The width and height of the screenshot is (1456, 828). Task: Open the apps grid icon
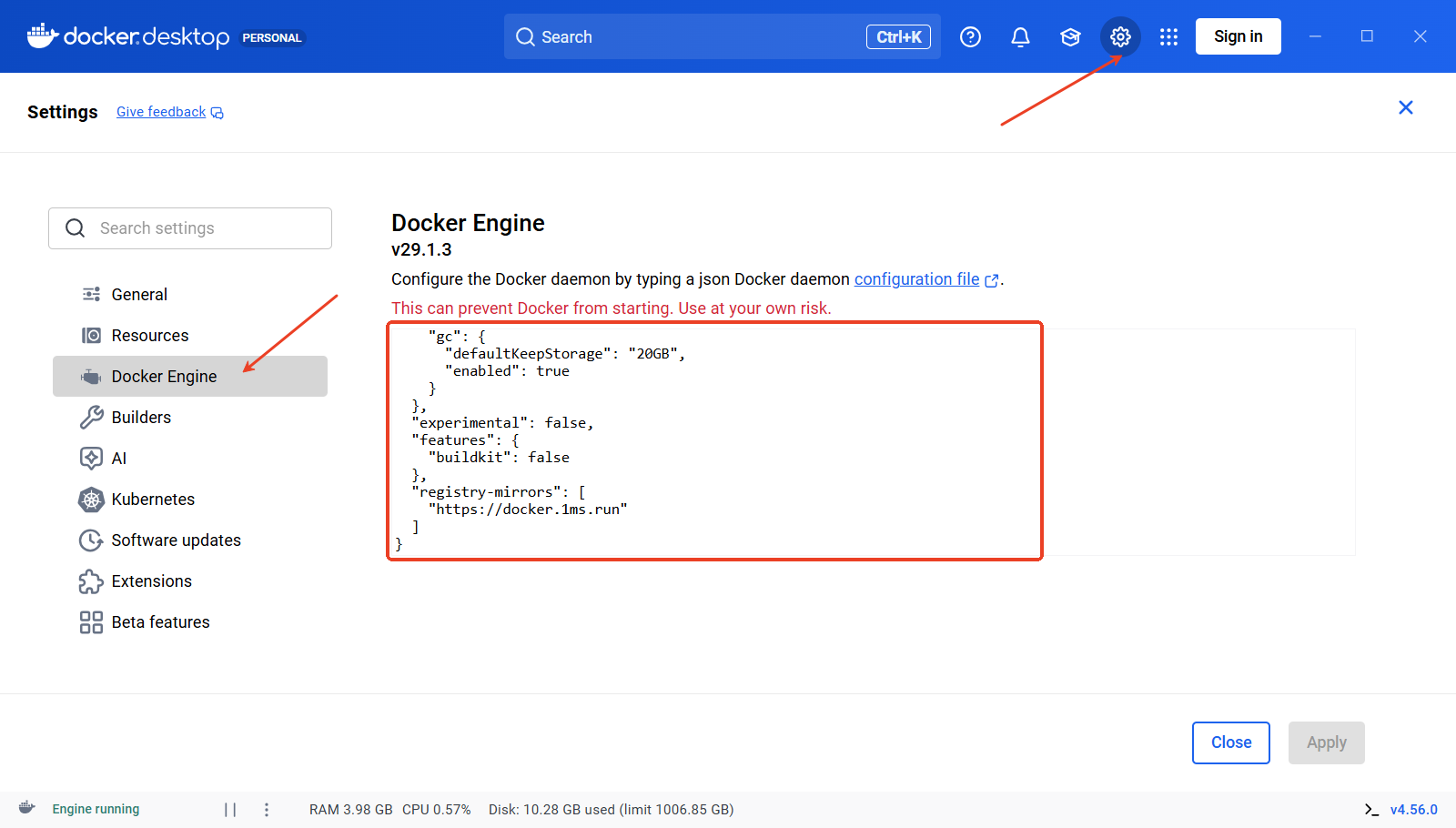1168,36
